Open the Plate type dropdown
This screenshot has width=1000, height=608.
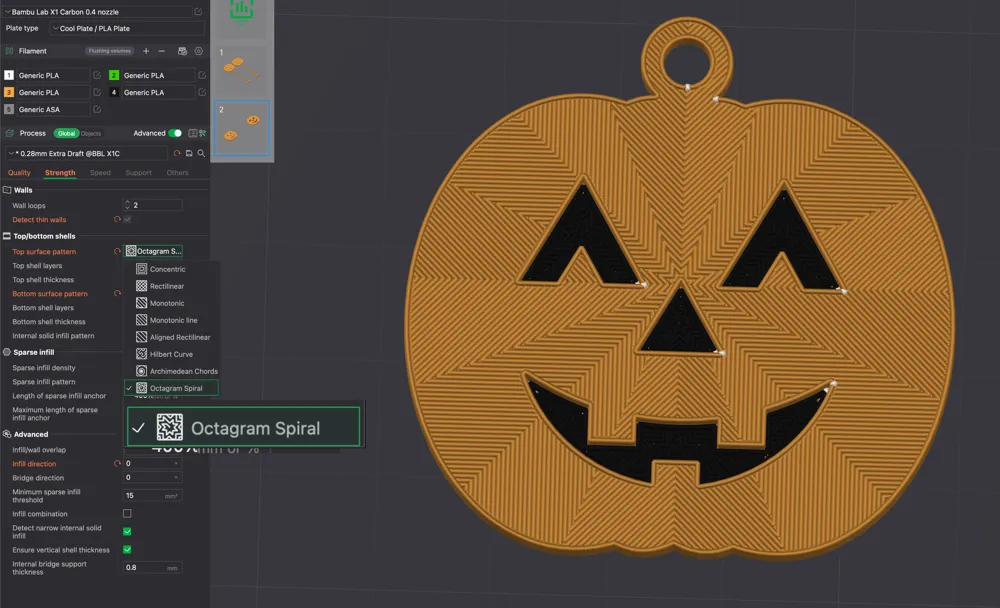tap(127, 28)
